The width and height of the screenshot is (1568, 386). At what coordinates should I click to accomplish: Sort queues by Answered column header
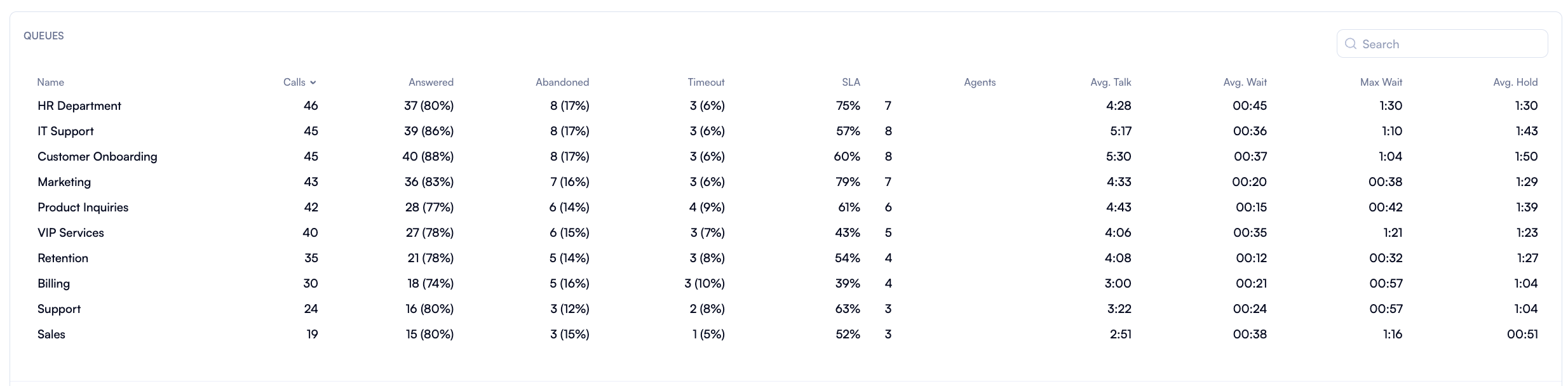tap(431, 83)
